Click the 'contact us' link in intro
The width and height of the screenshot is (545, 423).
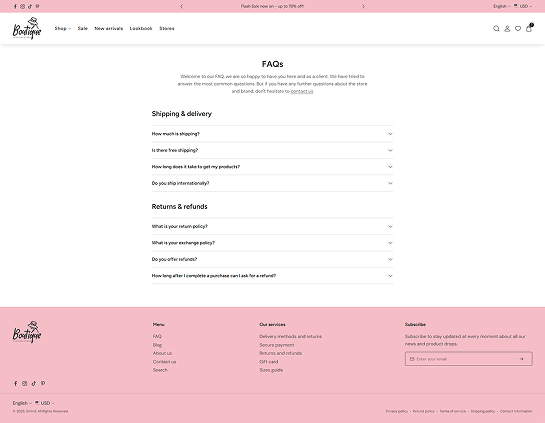(302, 91)
